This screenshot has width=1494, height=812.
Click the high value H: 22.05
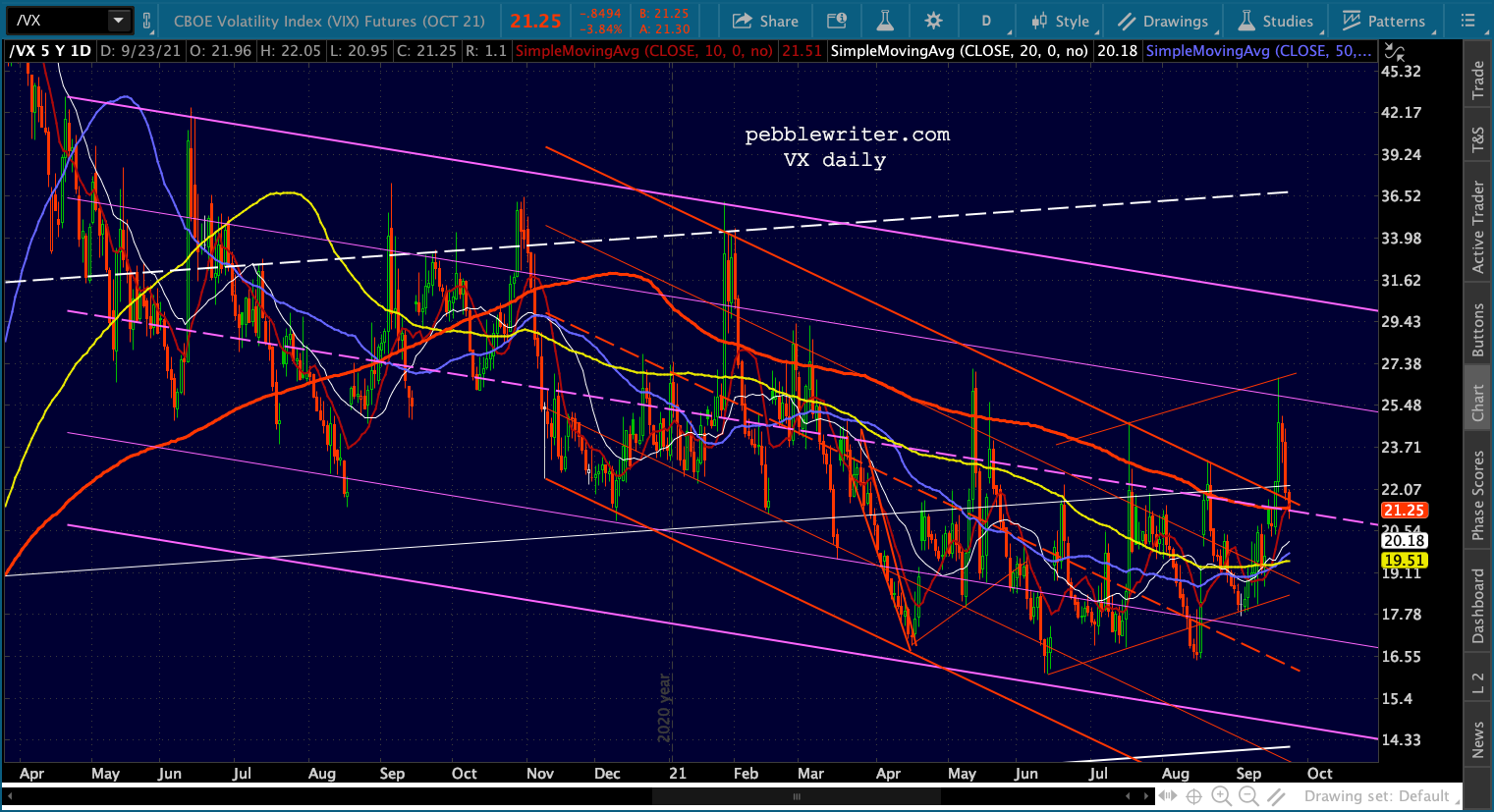[x=291, y=51]
